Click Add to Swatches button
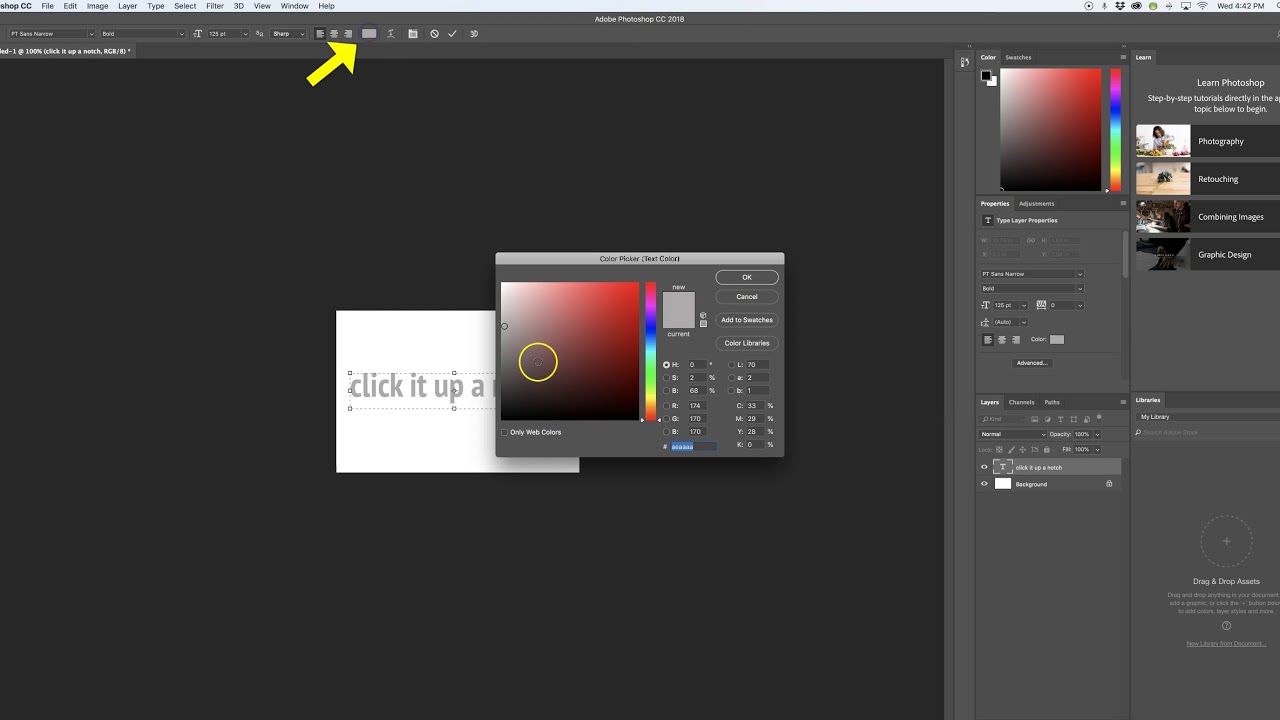The width and height of the screenshot is (1280, 720). (747, 320)
